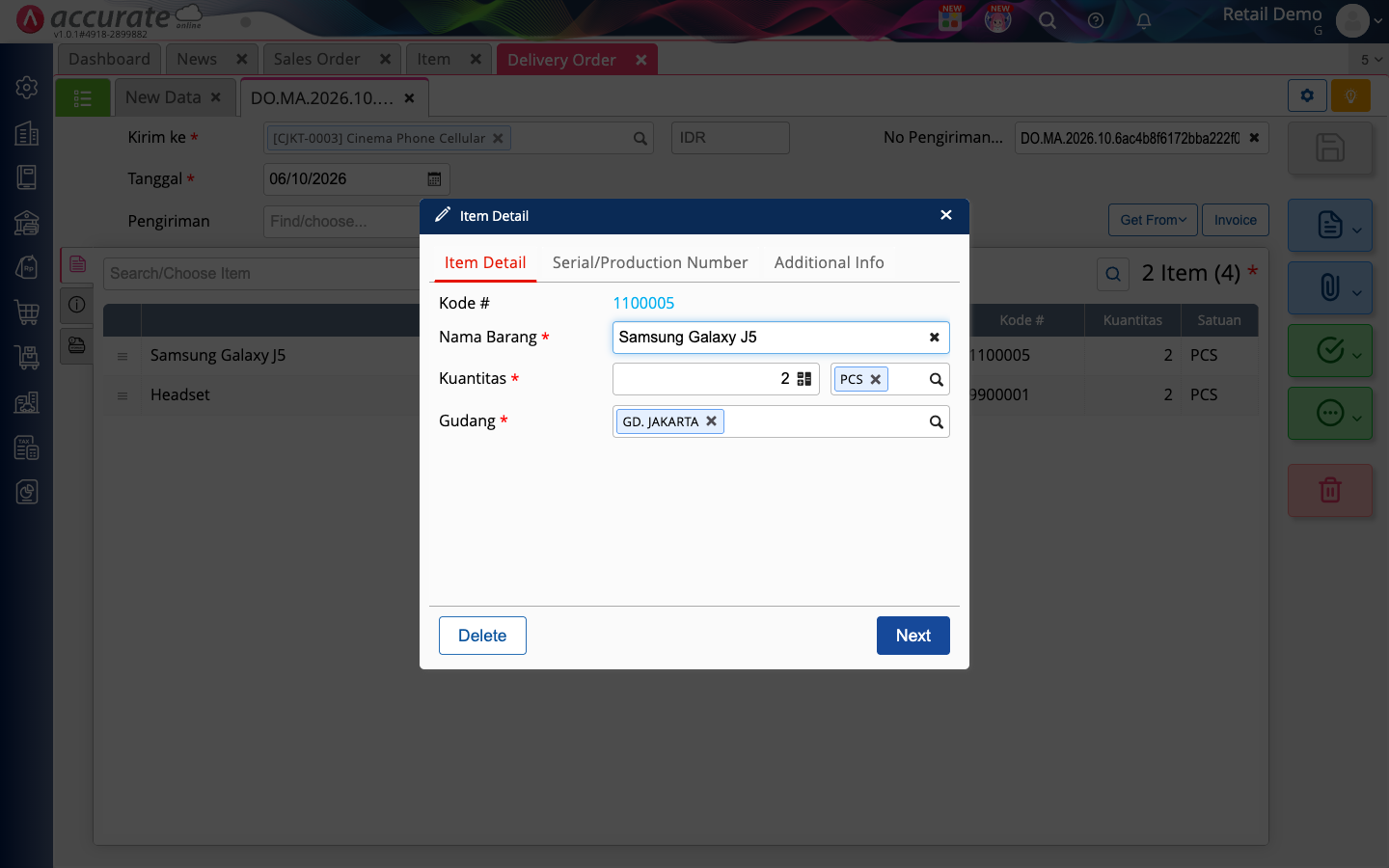This screenshot has width=1389, height=868.
Task: Click the Invoice button
Action: point(1236,220)
